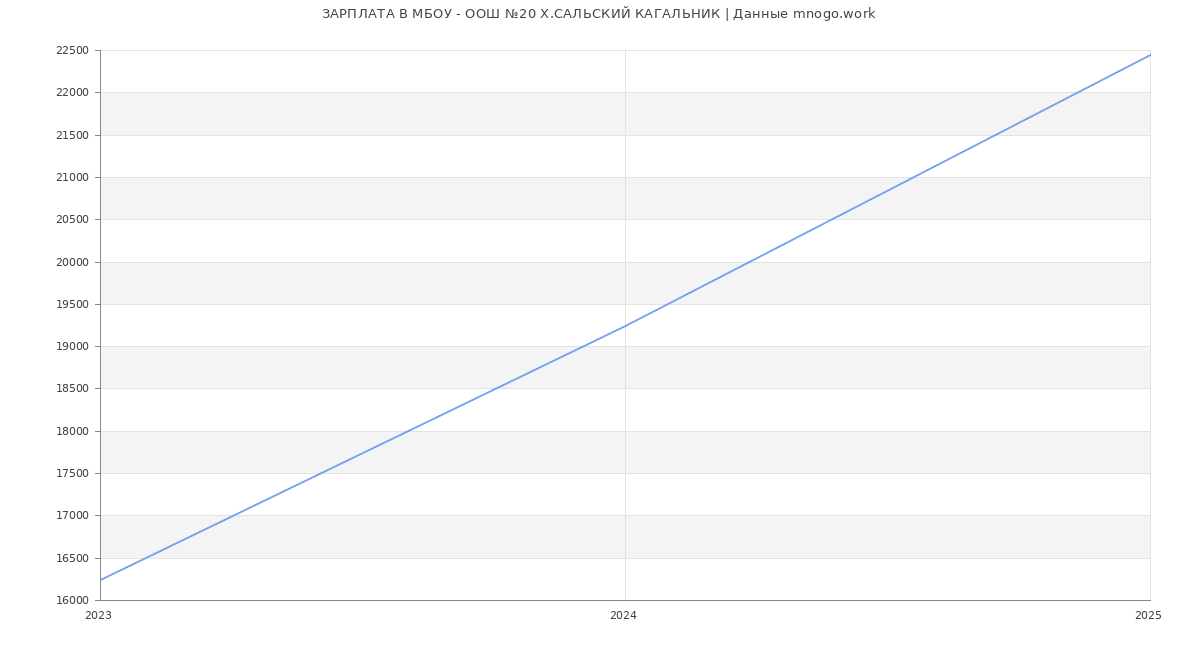
Task: Select the line's data point at 2024
Action: (x=625, y=326)
